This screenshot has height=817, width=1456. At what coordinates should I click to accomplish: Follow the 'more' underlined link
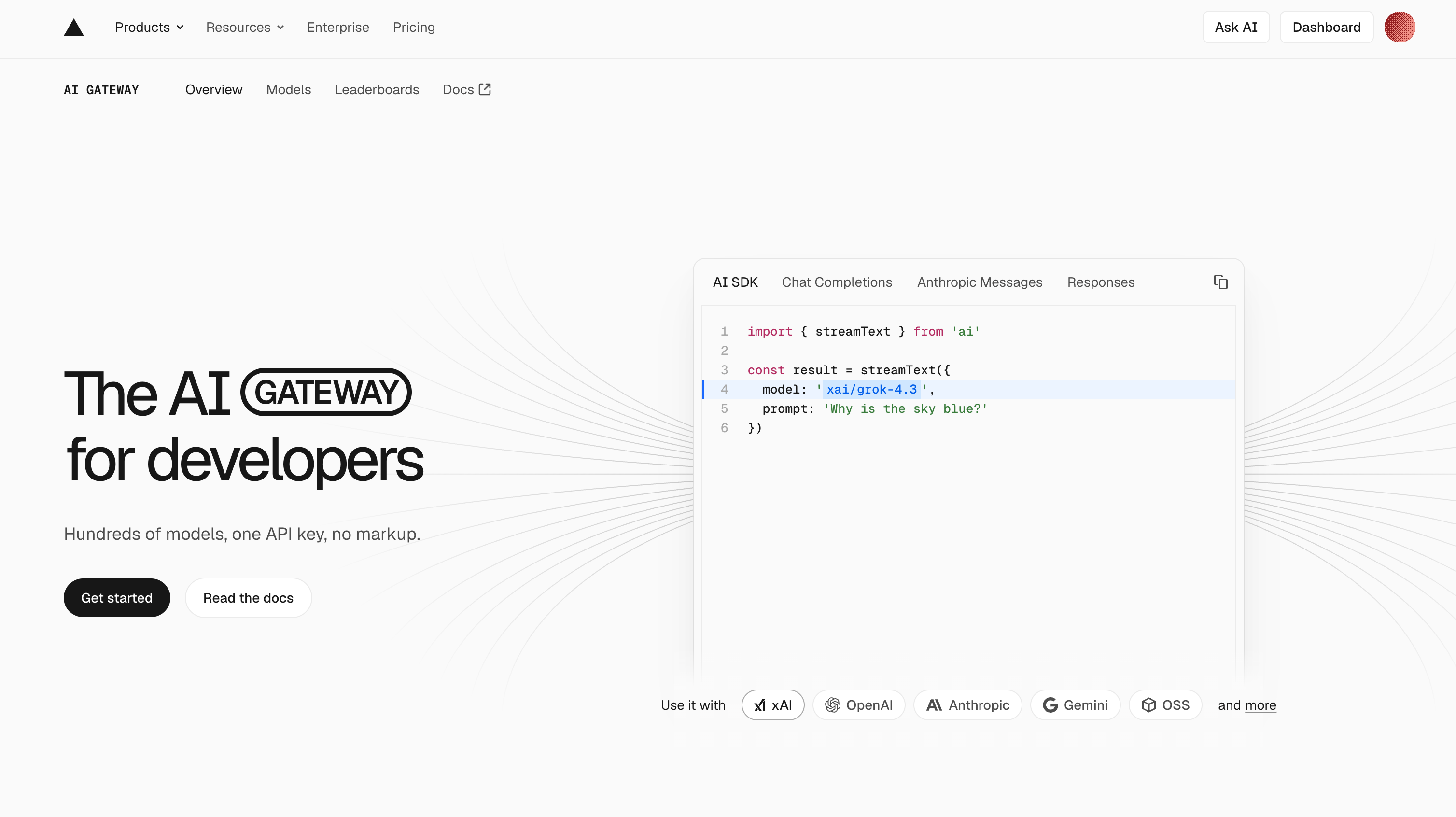1260,705
